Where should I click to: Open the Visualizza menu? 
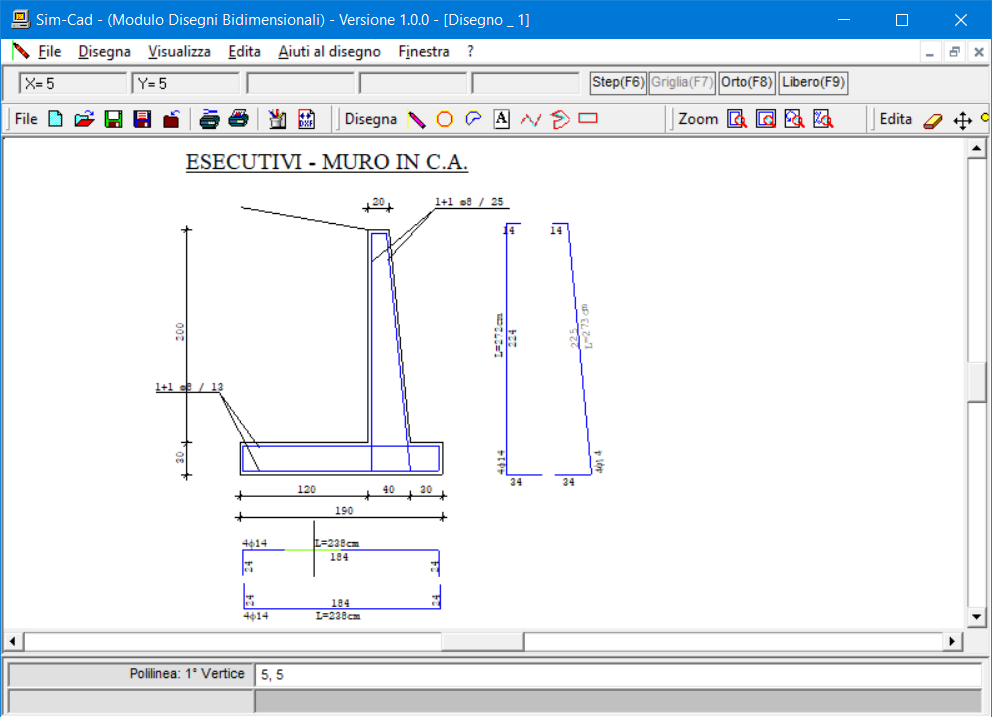tap(179, 51)
